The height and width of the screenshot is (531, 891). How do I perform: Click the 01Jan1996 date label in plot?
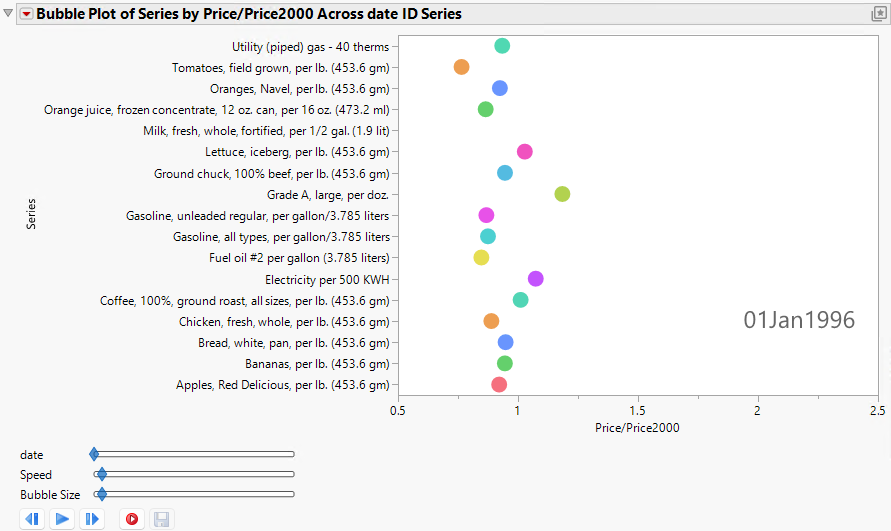point(799,320)
